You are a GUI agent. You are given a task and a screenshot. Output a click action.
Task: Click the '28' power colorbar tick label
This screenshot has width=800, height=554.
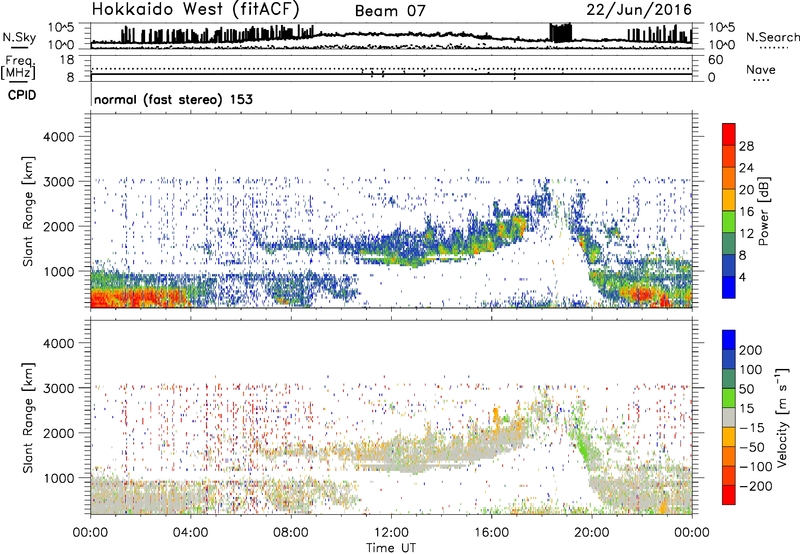(746, 146)
